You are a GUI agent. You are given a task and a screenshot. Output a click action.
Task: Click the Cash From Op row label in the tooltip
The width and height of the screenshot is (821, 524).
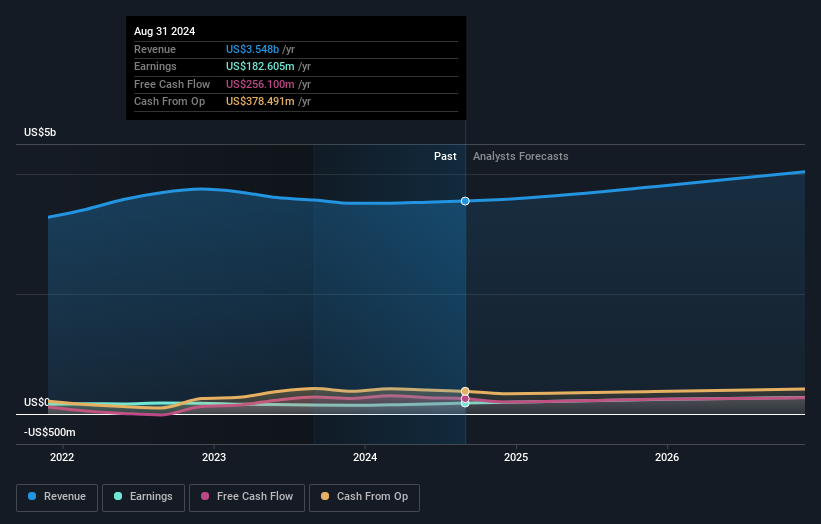tap(169, 102)
